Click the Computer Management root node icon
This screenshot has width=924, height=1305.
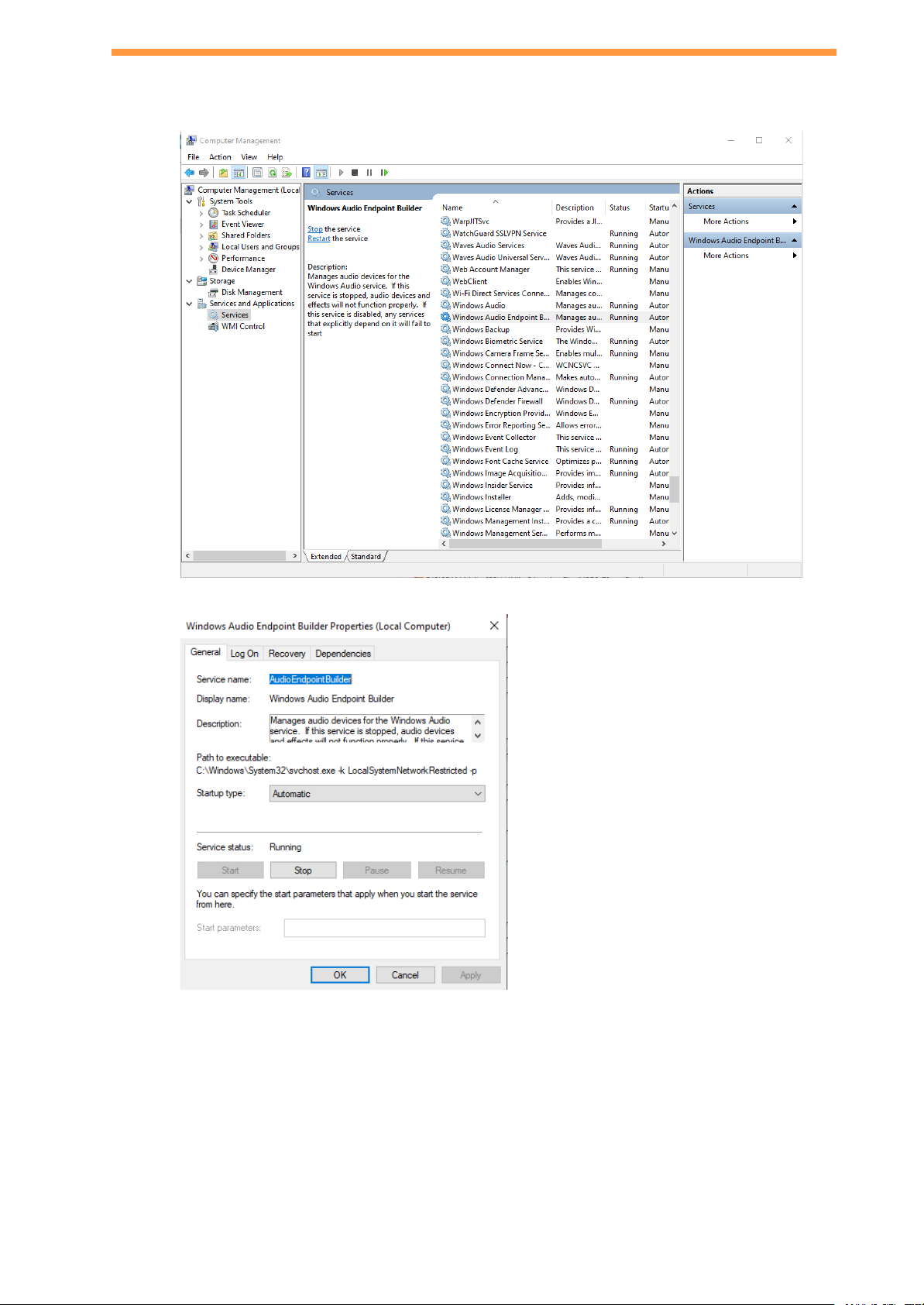click(190, 190)
